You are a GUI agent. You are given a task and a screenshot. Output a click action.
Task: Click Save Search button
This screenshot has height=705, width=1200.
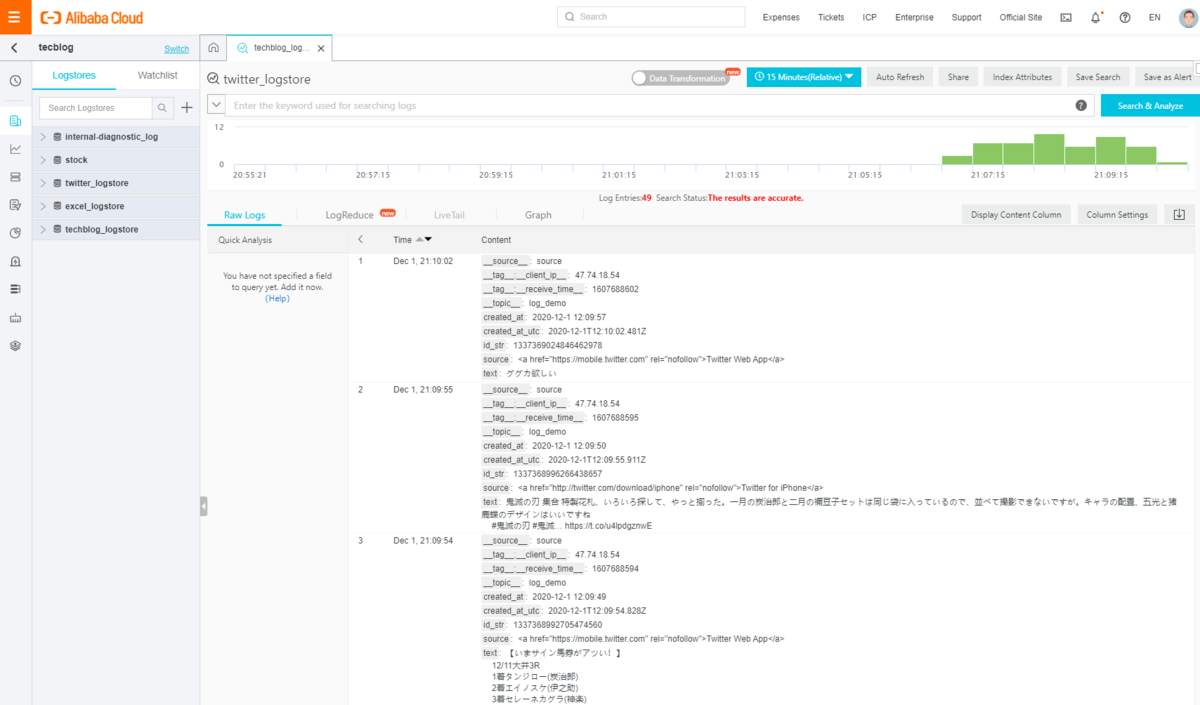1098,77
